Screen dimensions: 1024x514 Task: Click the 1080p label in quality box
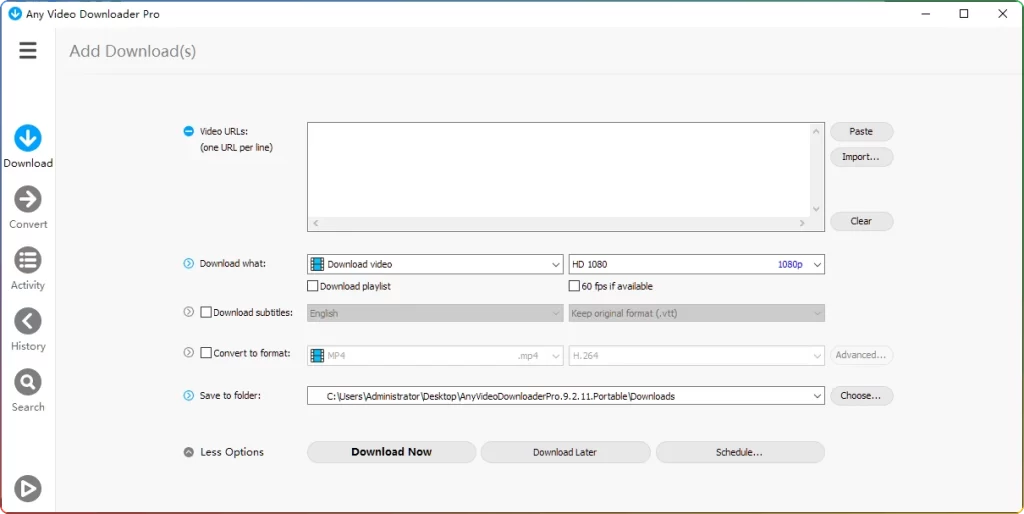coord(790,265)
